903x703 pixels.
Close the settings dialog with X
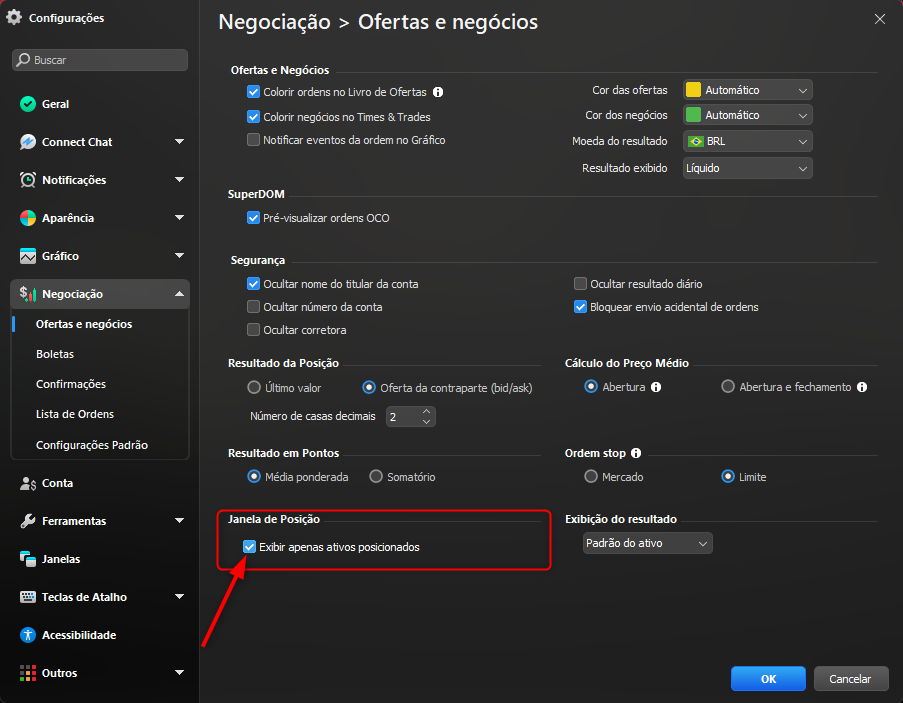pos(880,19)
